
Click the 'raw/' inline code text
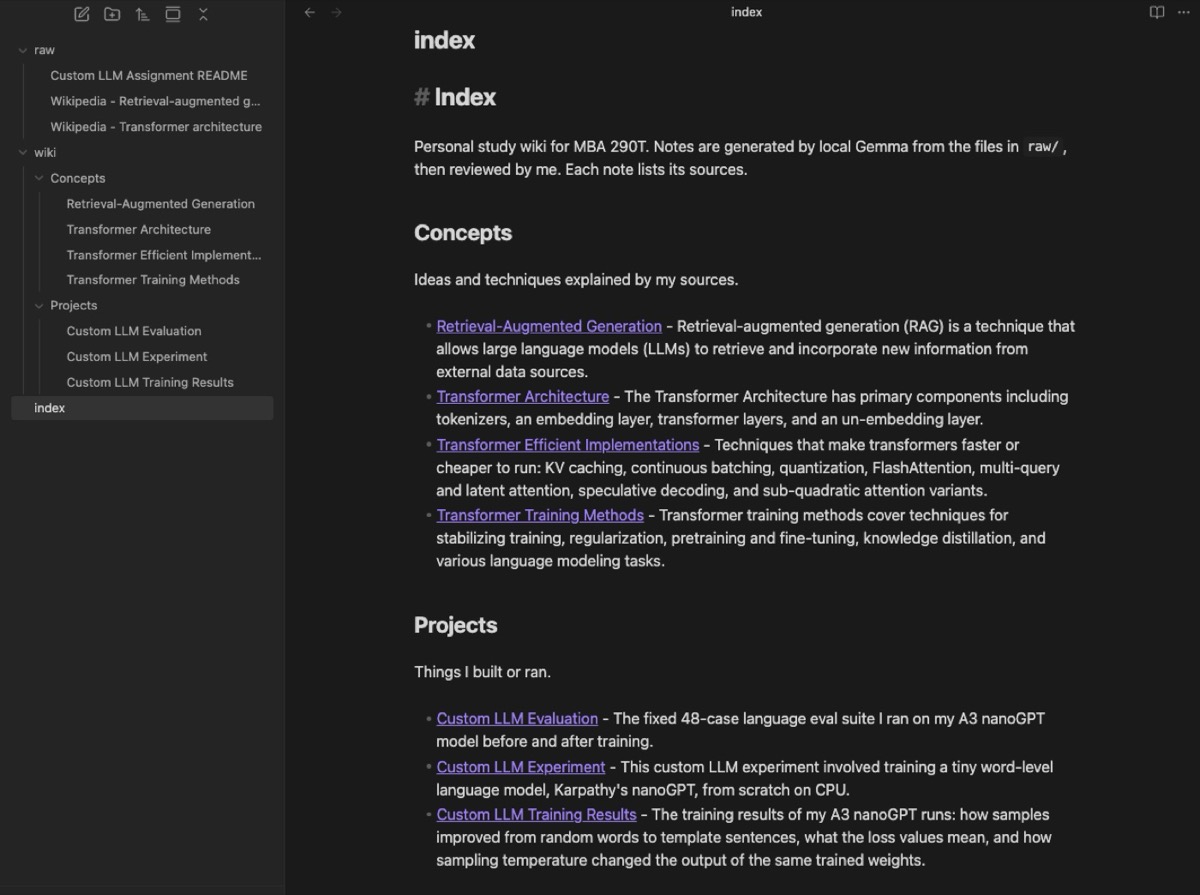[1042, 146]
